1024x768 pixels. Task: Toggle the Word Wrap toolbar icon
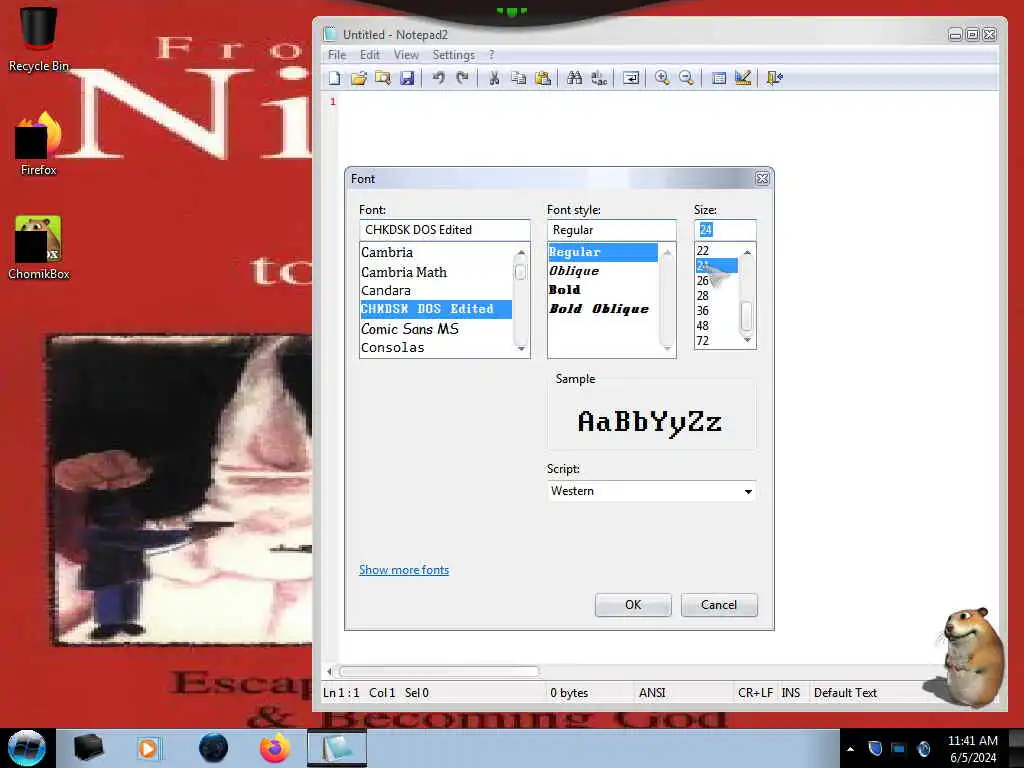631,78
